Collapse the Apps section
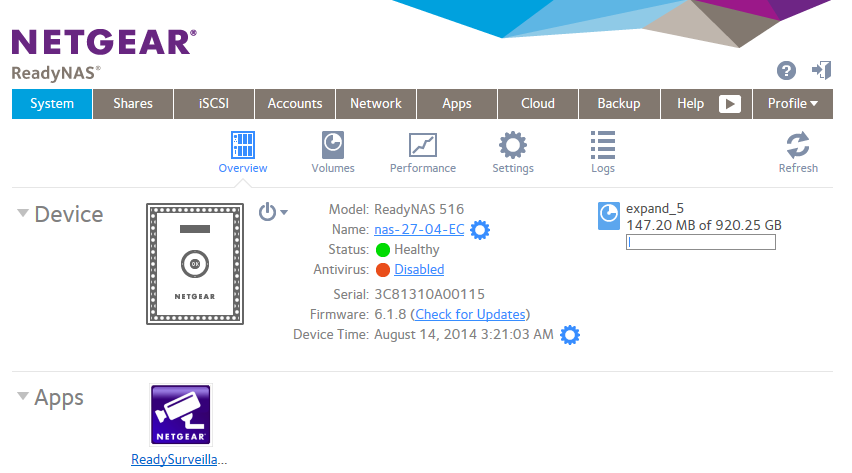Screen dimensions: 852x473 pos(23,397)
